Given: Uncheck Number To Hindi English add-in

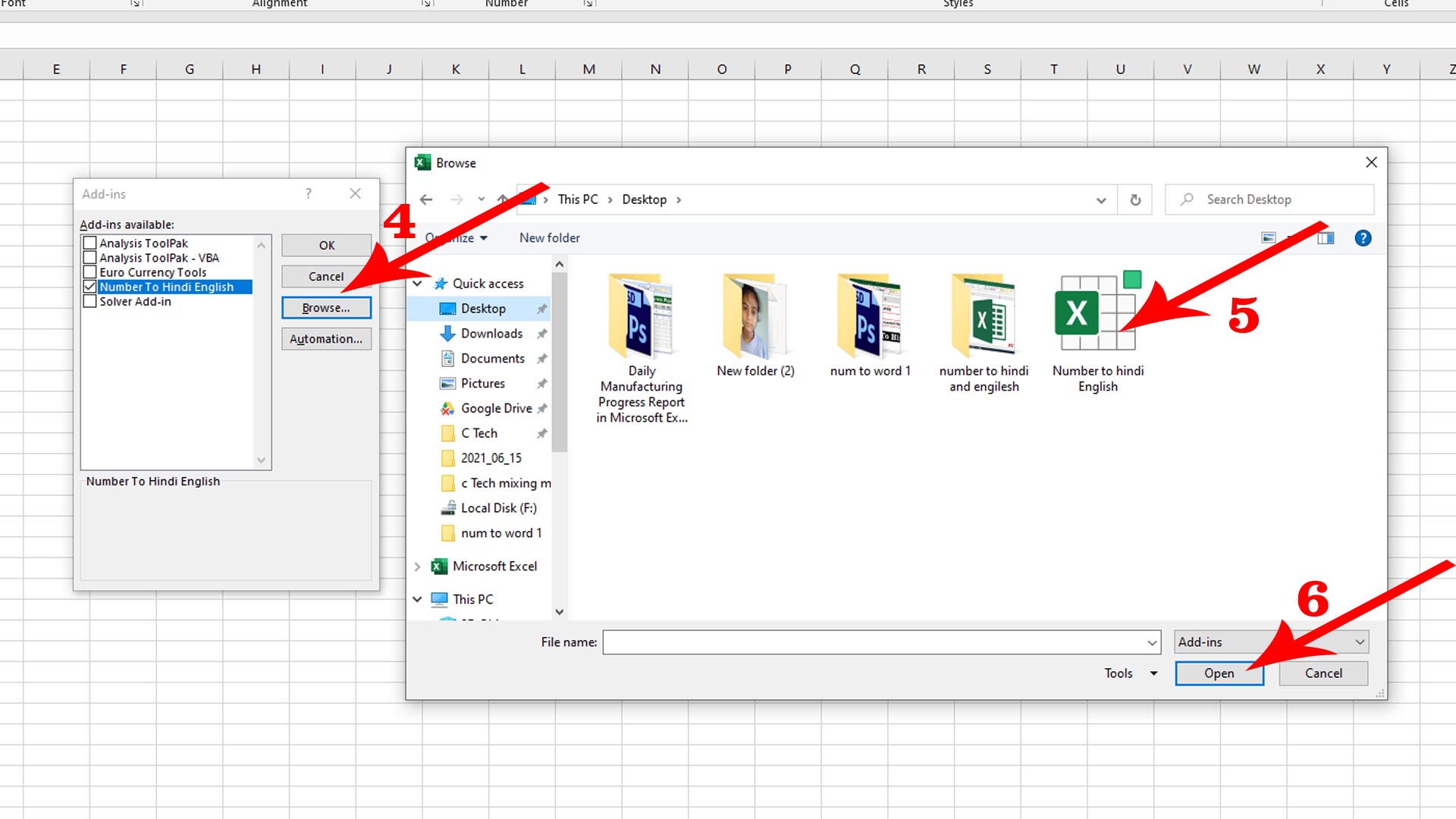Looking at the screenshot, I should [x=89, y=287].
